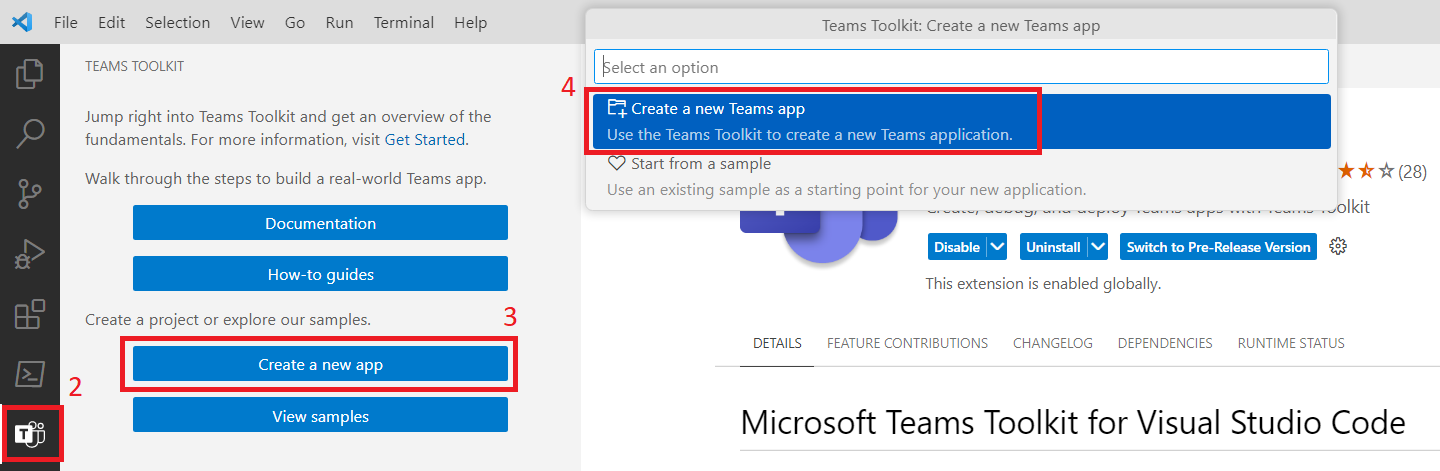
Task: Open the Explorer view in activity bar
Action: tap(30, 73)
